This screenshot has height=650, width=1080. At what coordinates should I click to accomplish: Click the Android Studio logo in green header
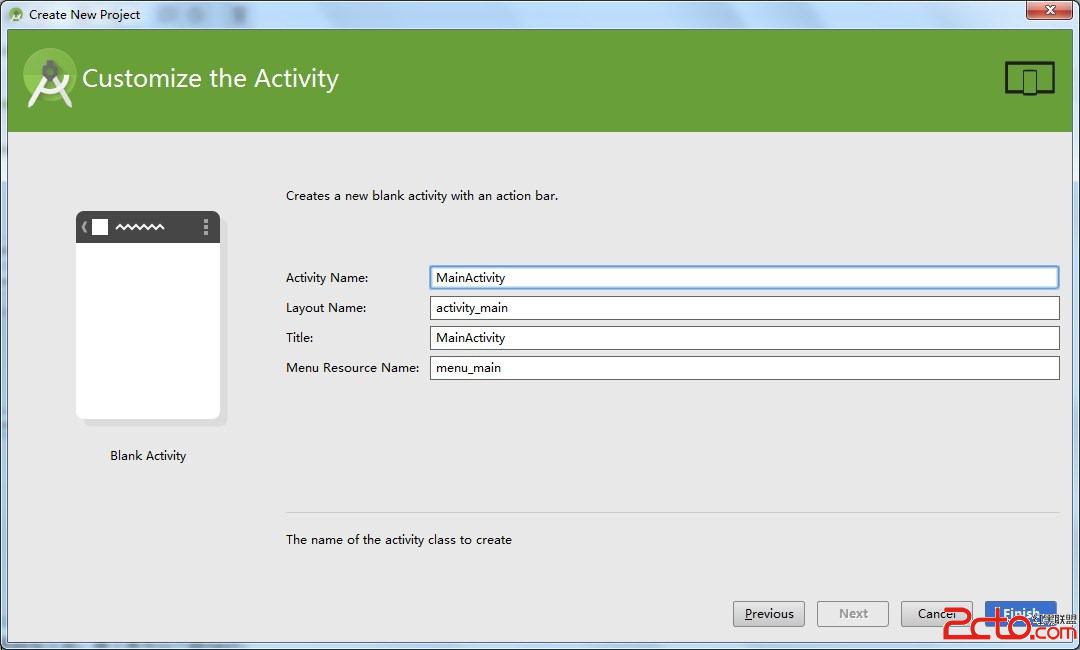pos(49,78)
